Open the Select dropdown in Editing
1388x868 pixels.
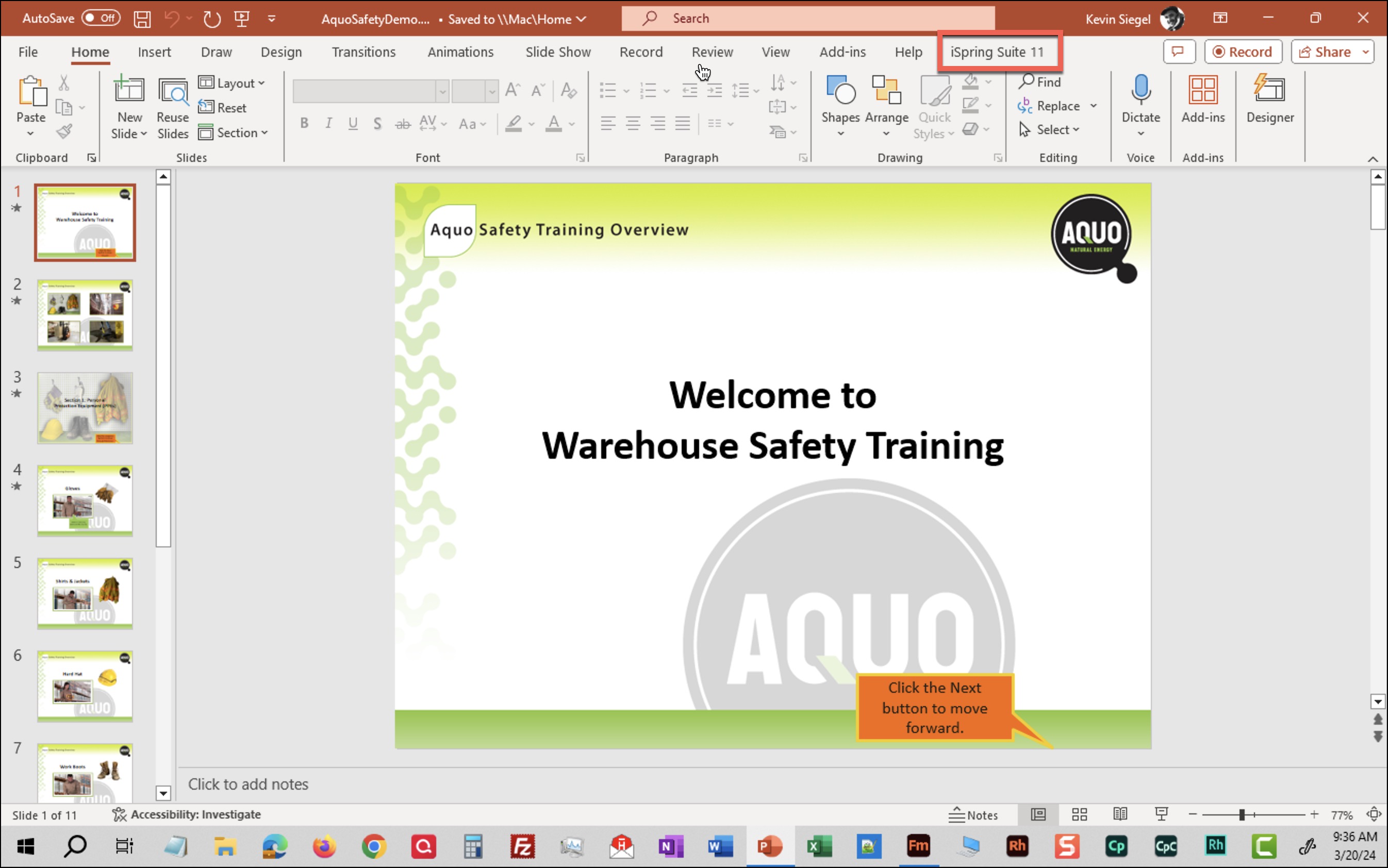1051,130
